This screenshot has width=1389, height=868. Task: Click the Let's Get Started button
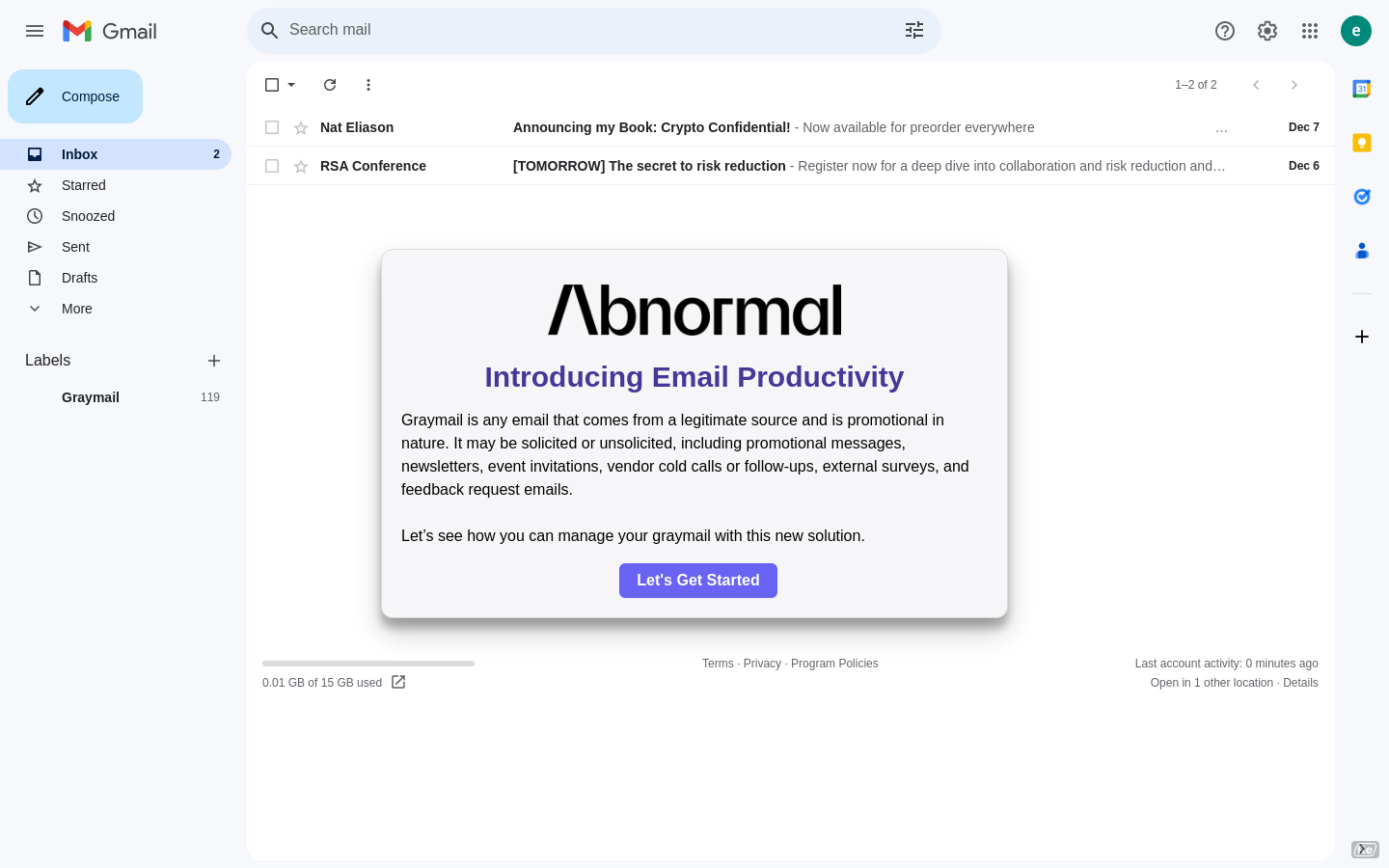pyautogui.click(x=698, y=581)
